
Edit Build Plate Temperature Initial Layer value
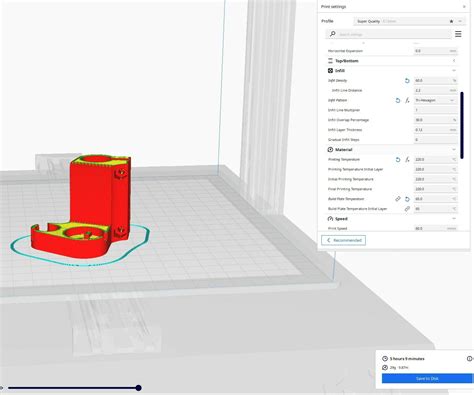coord(435,209)
